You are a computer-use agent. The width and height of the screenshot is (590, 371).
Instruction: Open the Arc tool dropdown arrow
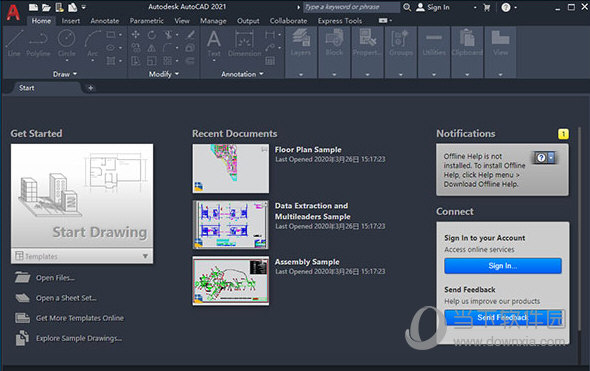93,61
